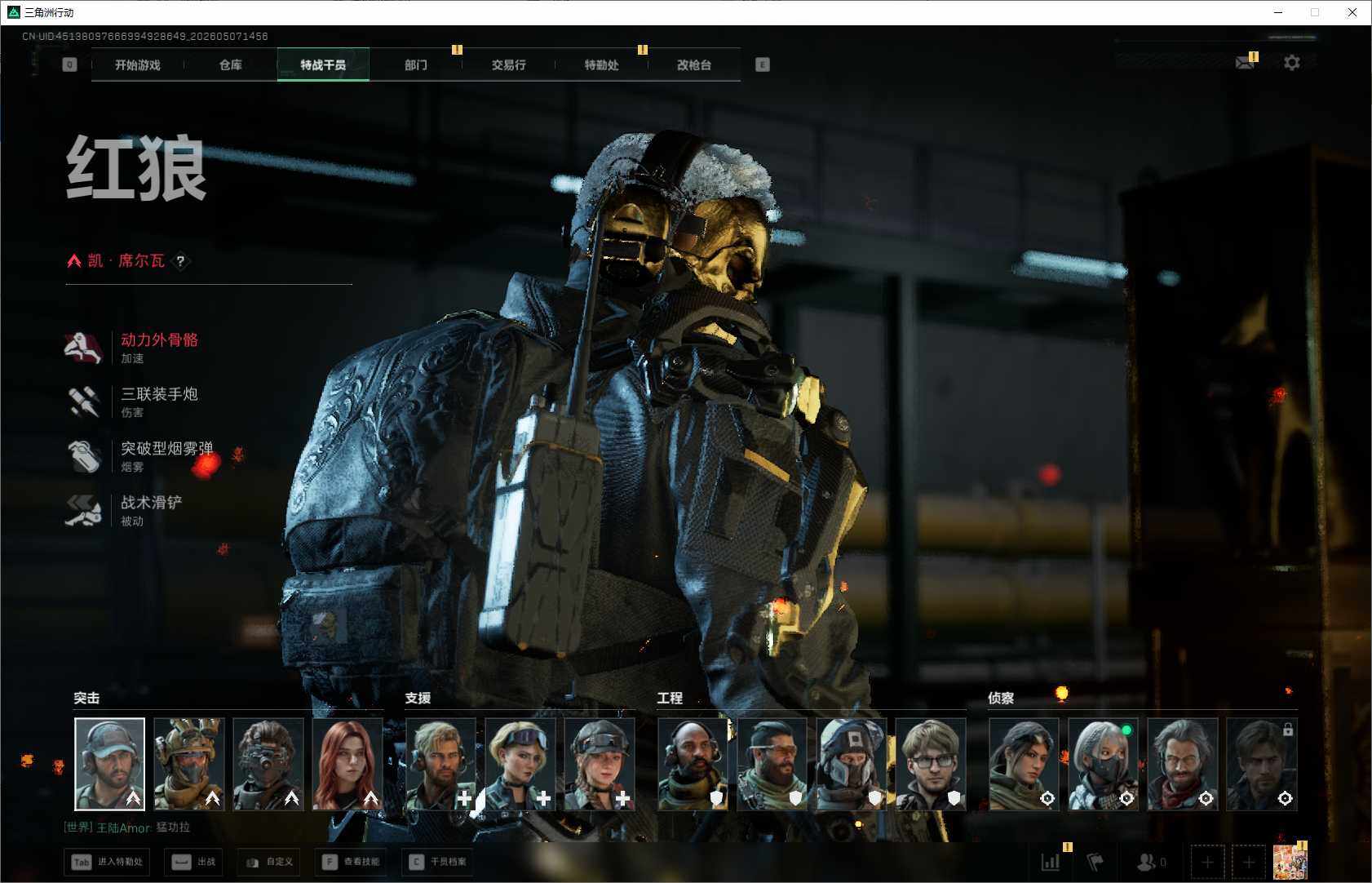The image size is (1372, 883).
Task: Open the flags icon in the bottom bar
Action: click(1095, 862)
